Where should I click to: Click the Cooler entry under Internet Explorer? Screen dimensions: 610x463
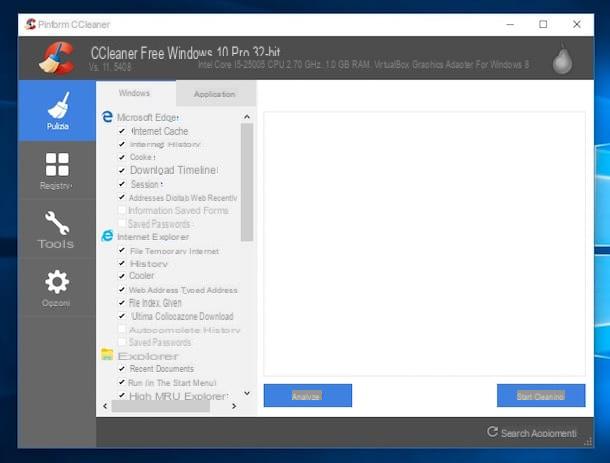(x=142, y=275)
